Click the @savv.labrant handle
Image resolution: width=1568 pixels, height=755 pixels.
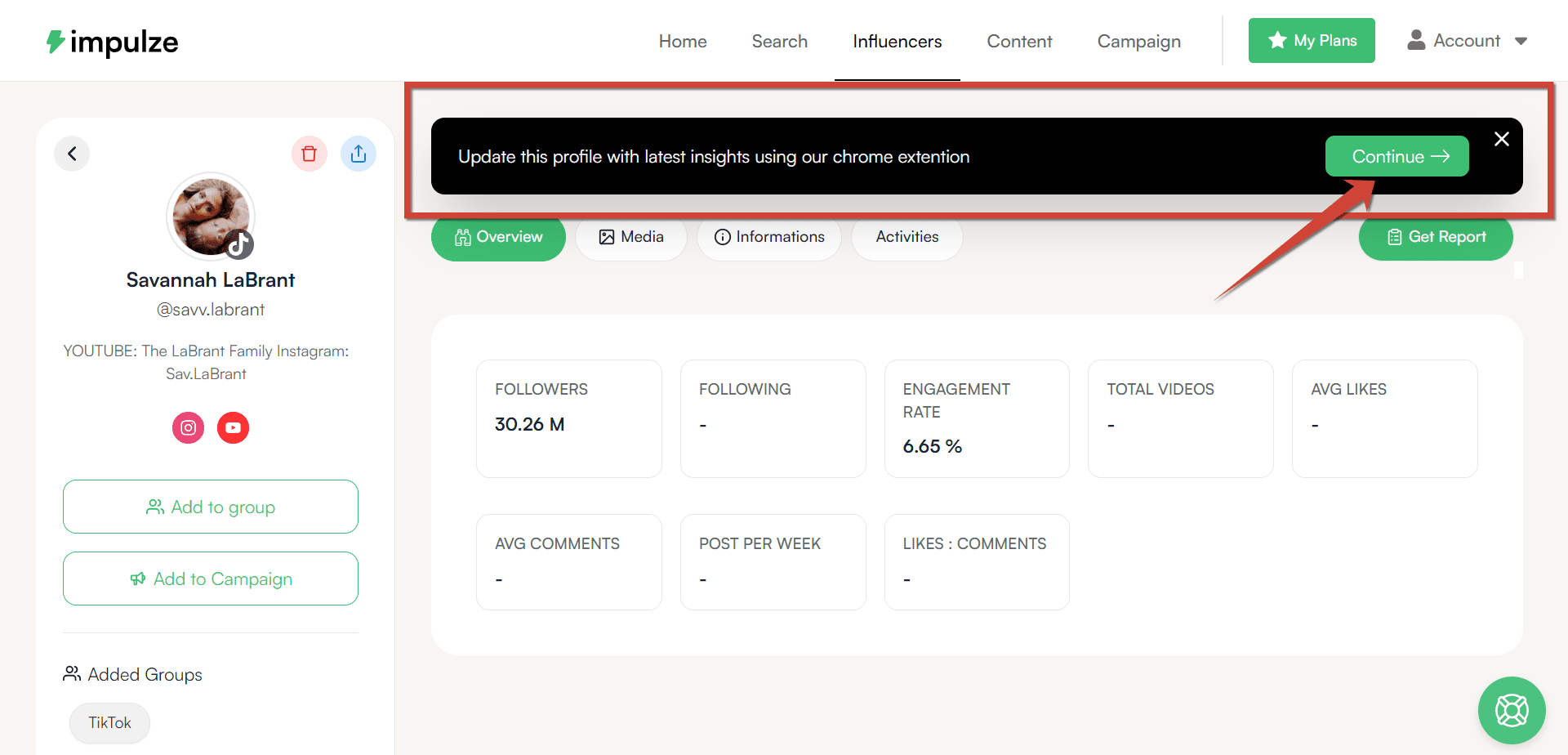click(211, 310)
